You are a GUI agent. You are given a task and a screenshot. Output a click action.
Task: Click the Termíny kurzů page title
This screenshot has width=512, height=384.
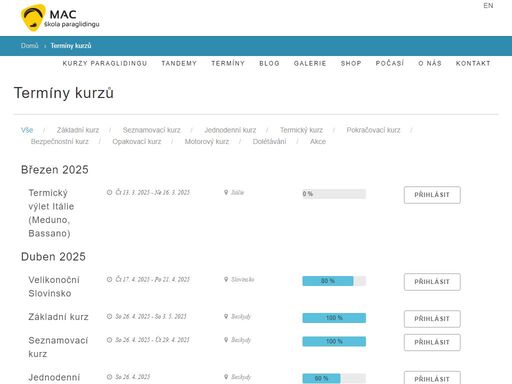click(64, 93)
